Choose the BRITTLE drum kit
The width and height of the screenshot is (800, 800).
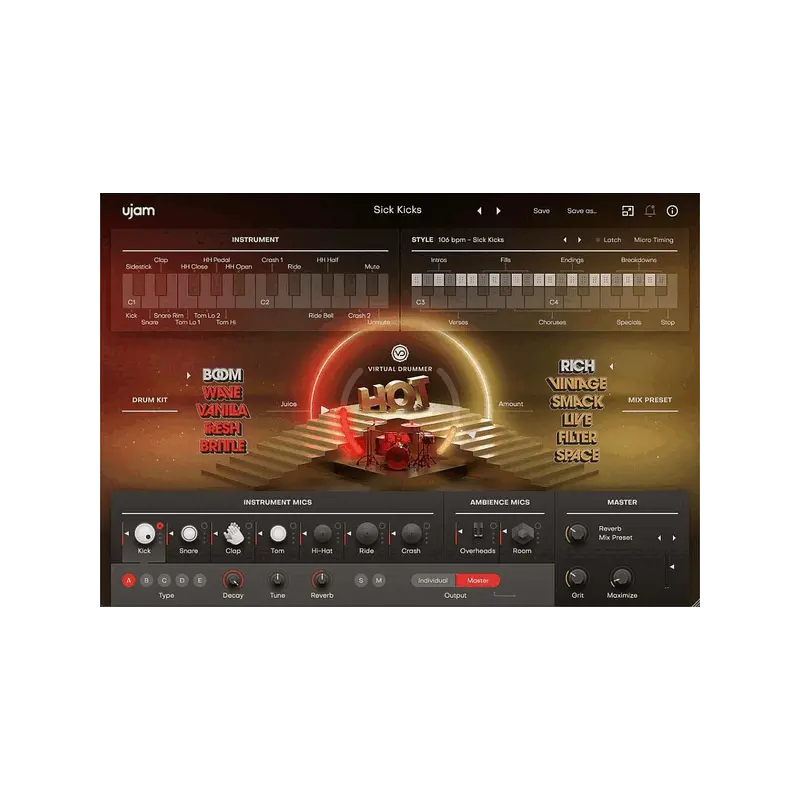(222, 446)
